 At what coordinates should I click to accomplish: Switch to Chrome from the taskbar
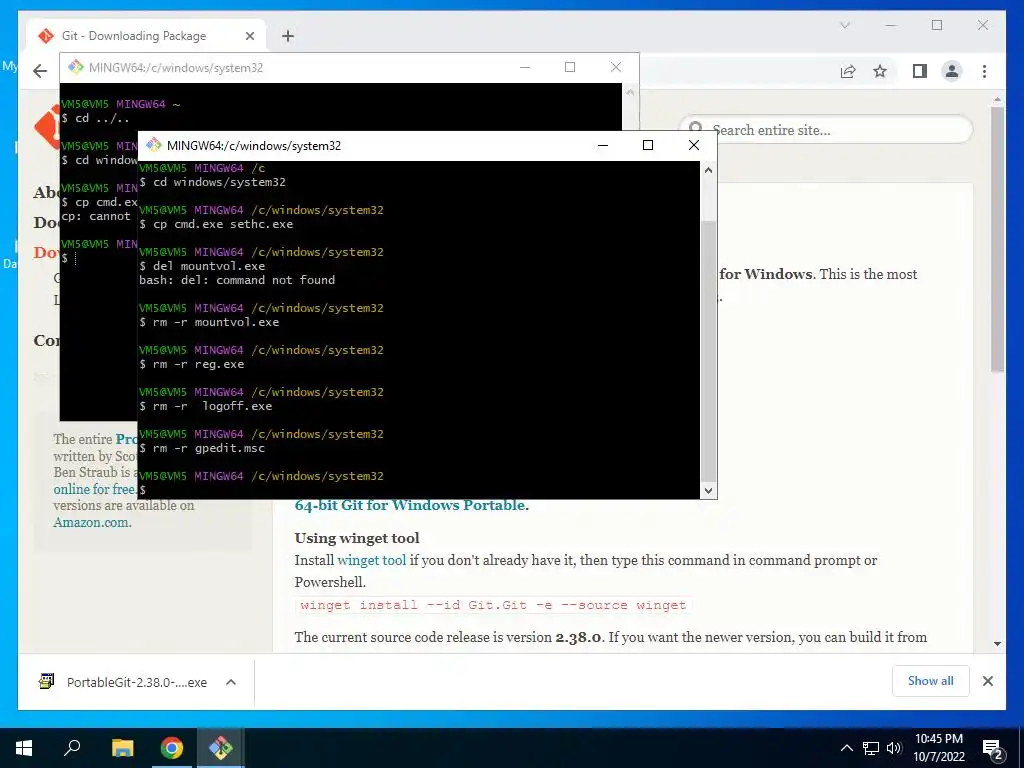(172, 748)
